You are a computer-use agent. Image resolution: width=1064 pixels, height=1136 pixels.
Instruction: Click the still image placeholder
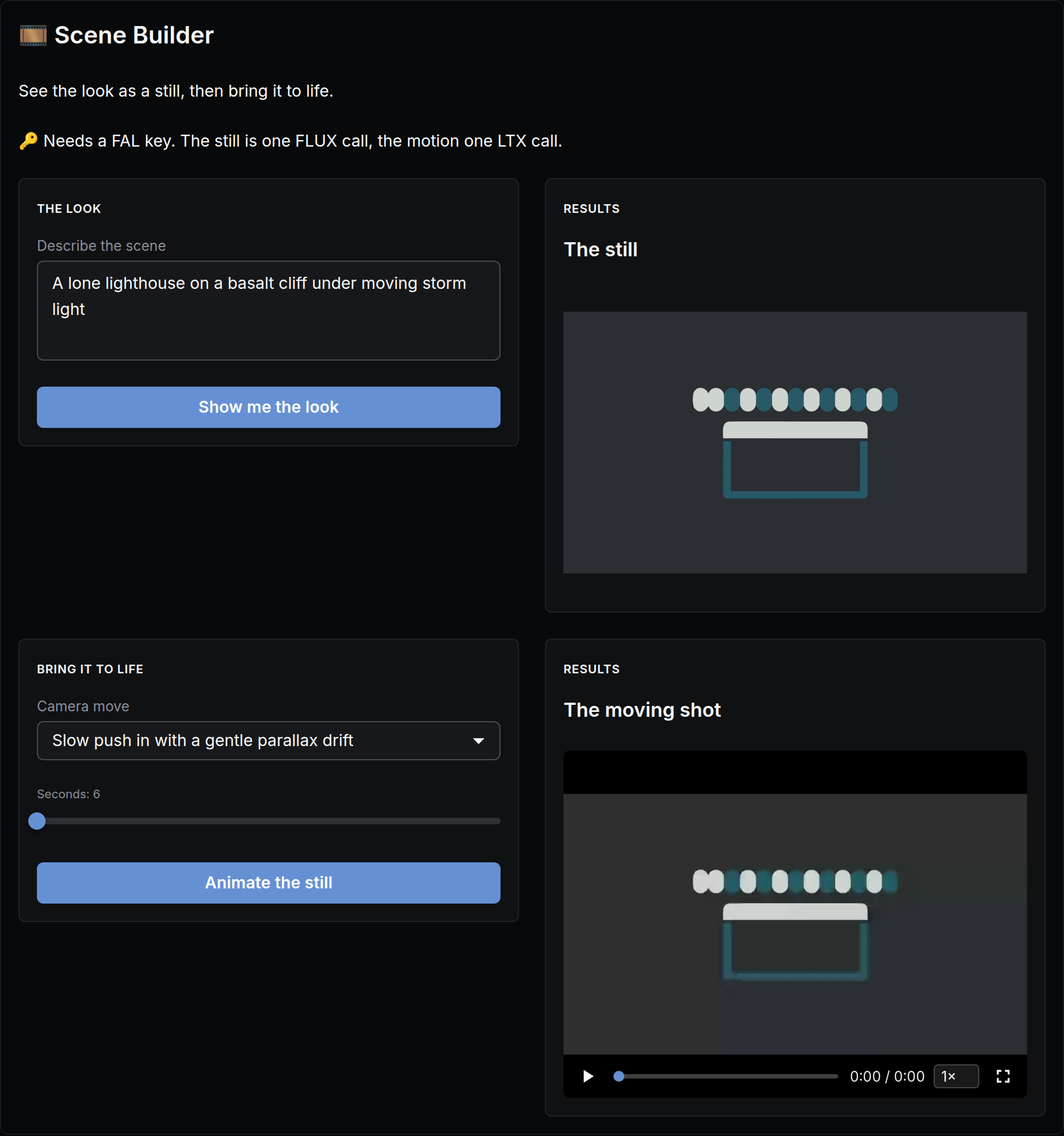[795, 442]
